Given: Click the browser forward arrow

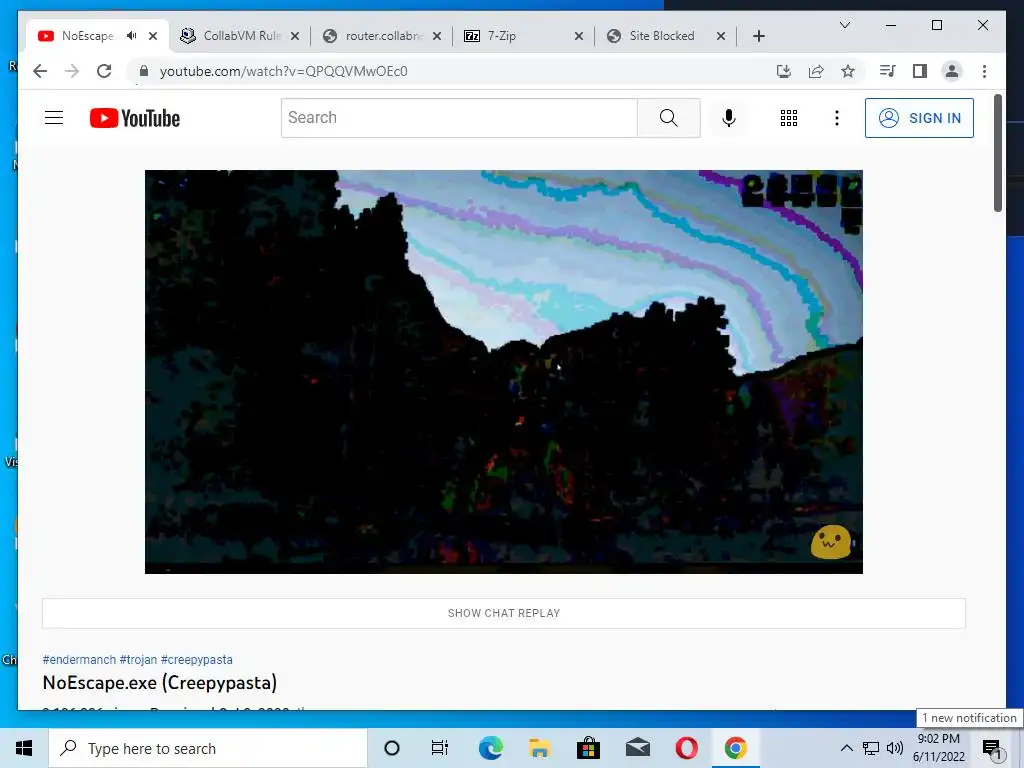Looking at the screenshot, I should pyautogui.click(x=72, y=71).
